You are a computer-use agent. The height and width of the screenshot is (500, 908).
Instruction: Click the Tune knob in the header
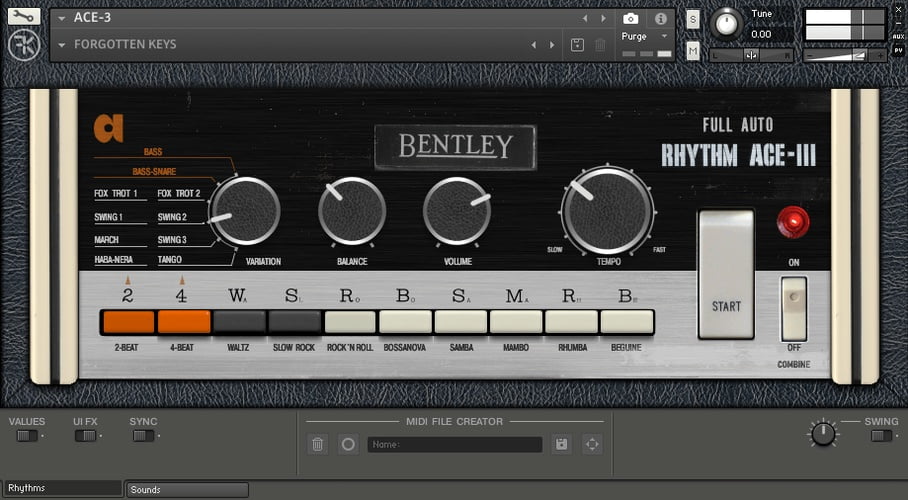tap(726, 24)
